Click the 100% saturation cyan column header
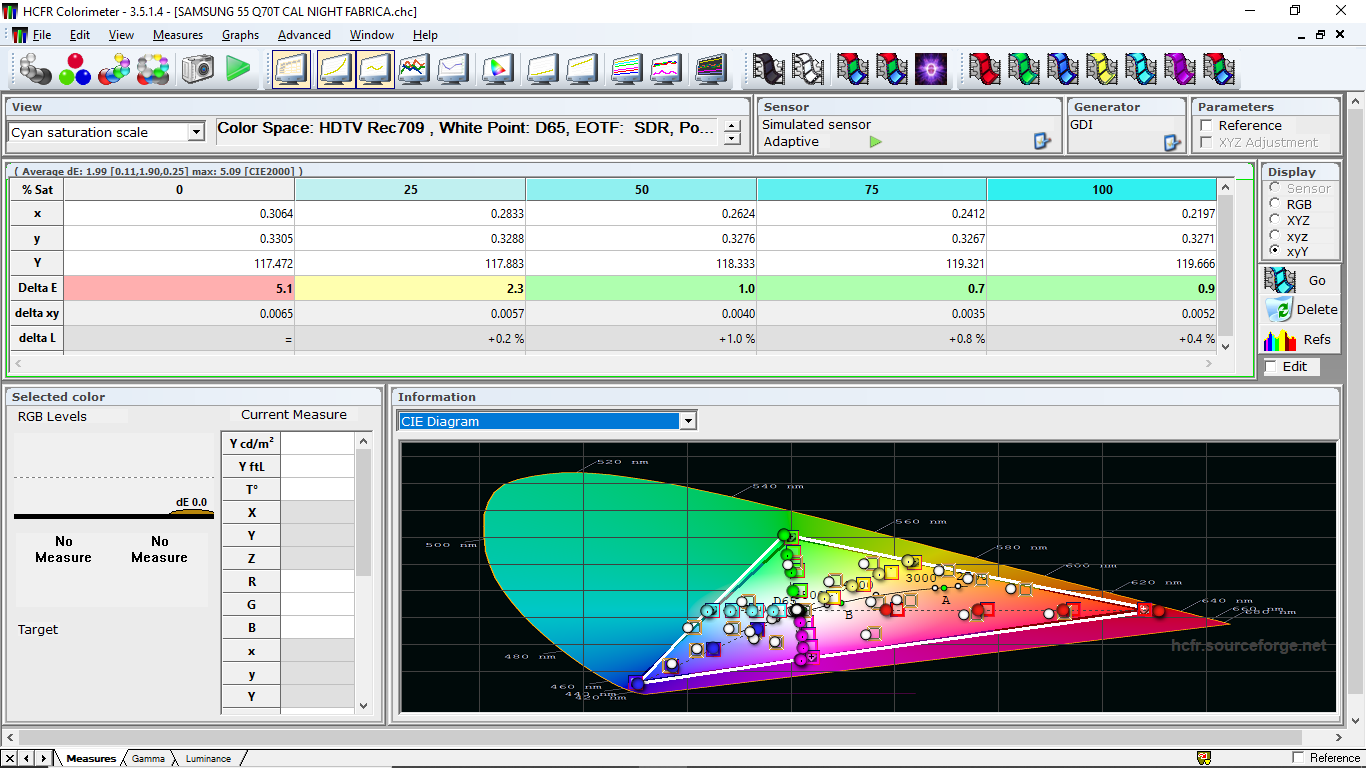 coord(1102,189)
